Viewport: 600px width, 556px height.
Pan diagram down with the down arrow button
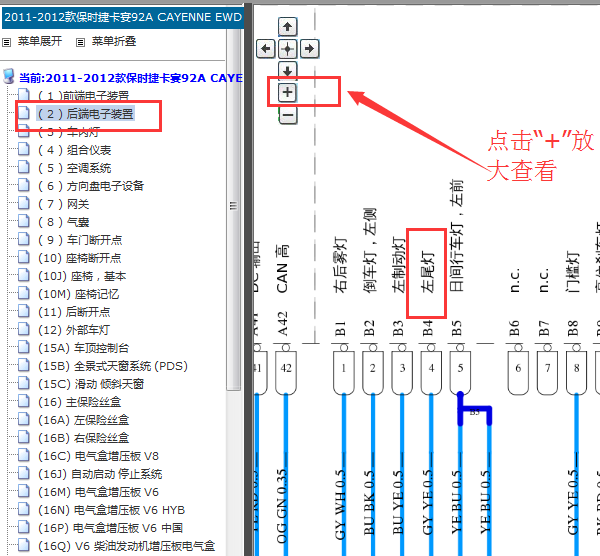pos(287,70)
